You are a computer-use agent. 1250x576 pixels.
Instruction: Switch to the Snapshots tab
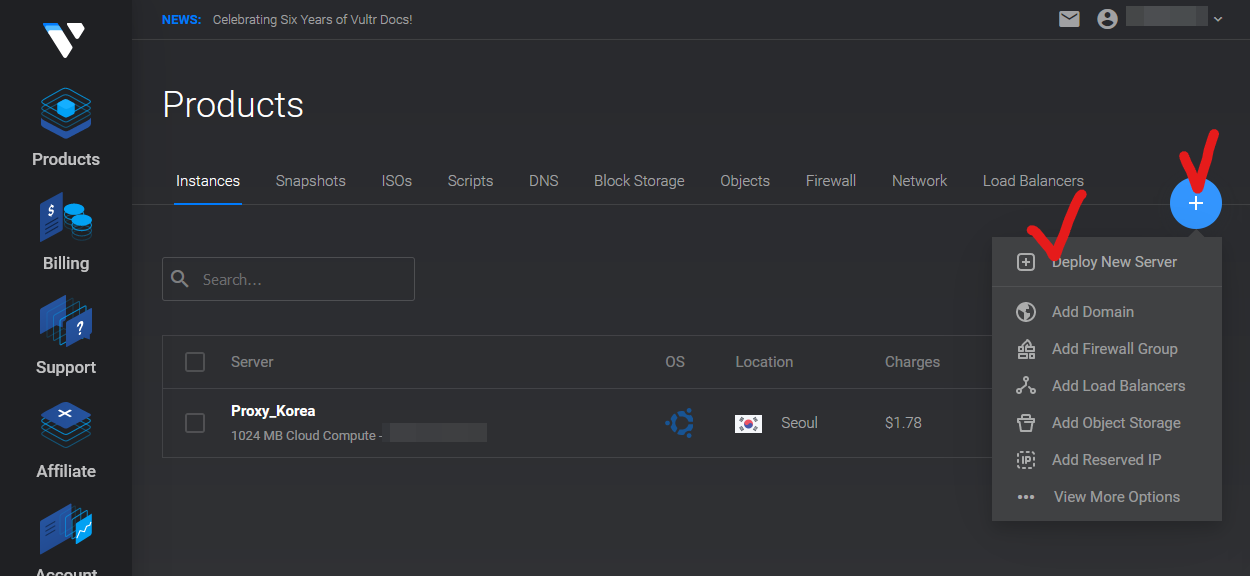click(311, 181)
